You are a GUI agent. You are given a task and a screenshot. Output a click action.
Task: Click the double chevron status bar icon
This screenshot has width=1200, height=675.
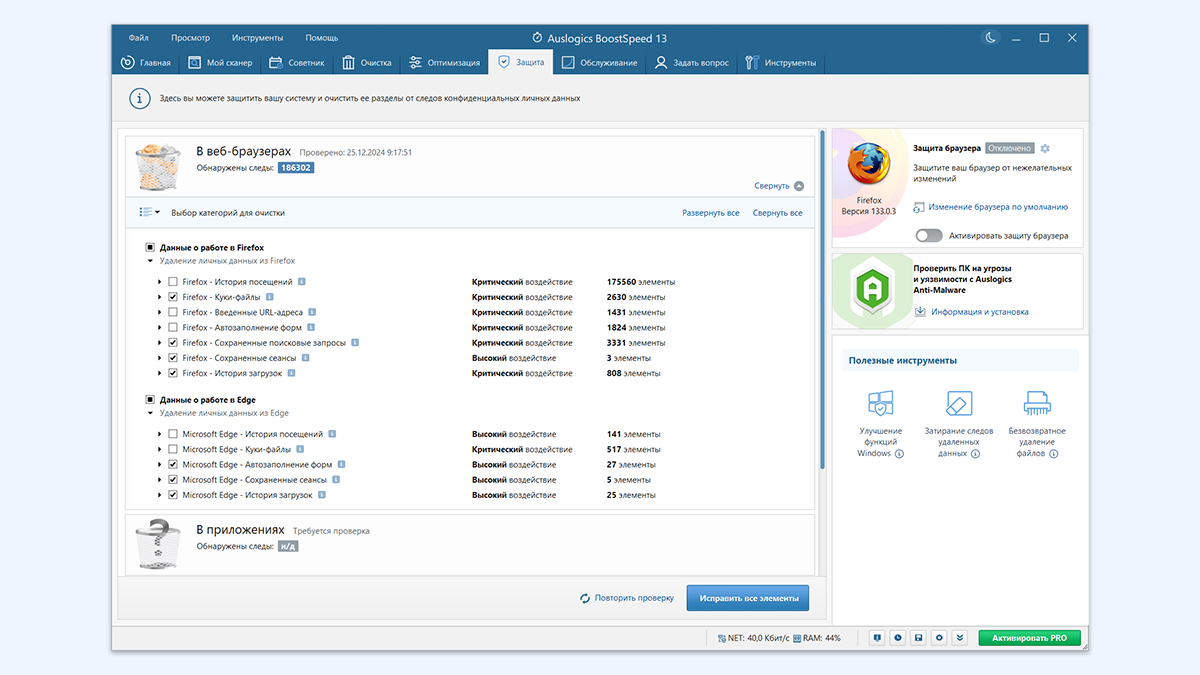pyautogui.click(x=960, y=638)
